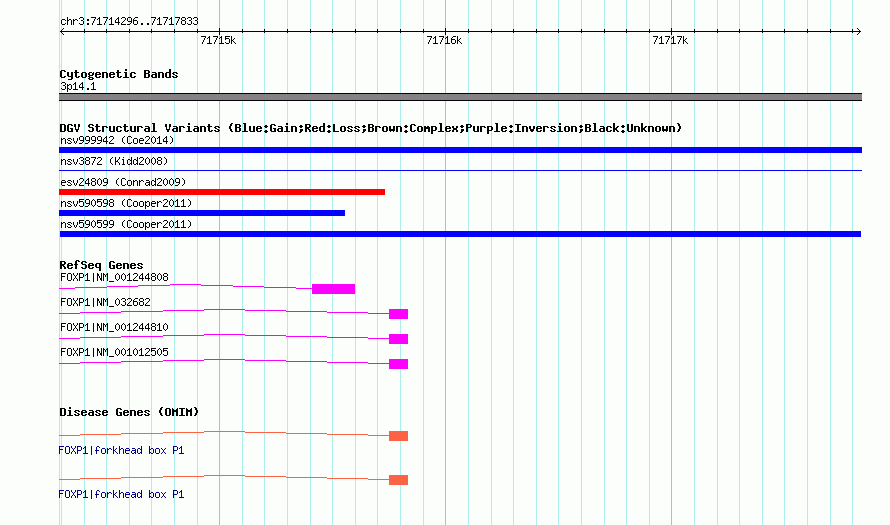Select the lower orange OMIM FOXP1 exon
Image resolution: width=890 pixels, height=525 pixels.
pos(398,480)
